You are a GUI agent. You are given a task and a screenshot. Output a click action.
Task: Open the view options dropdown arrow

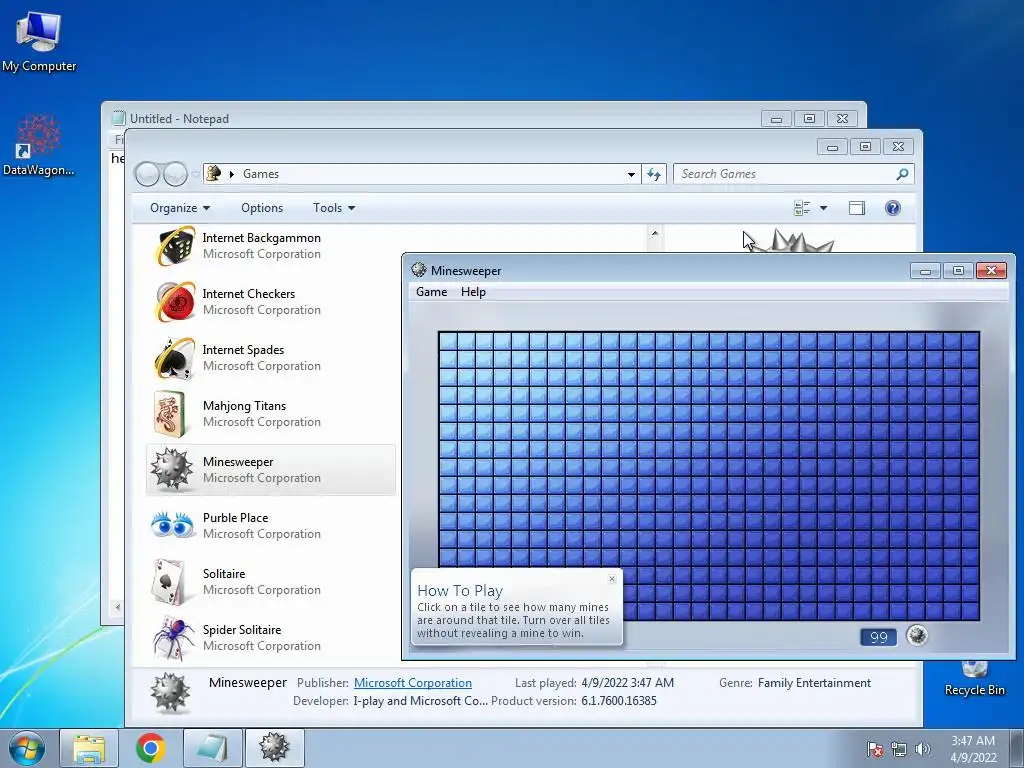point(824,208)
